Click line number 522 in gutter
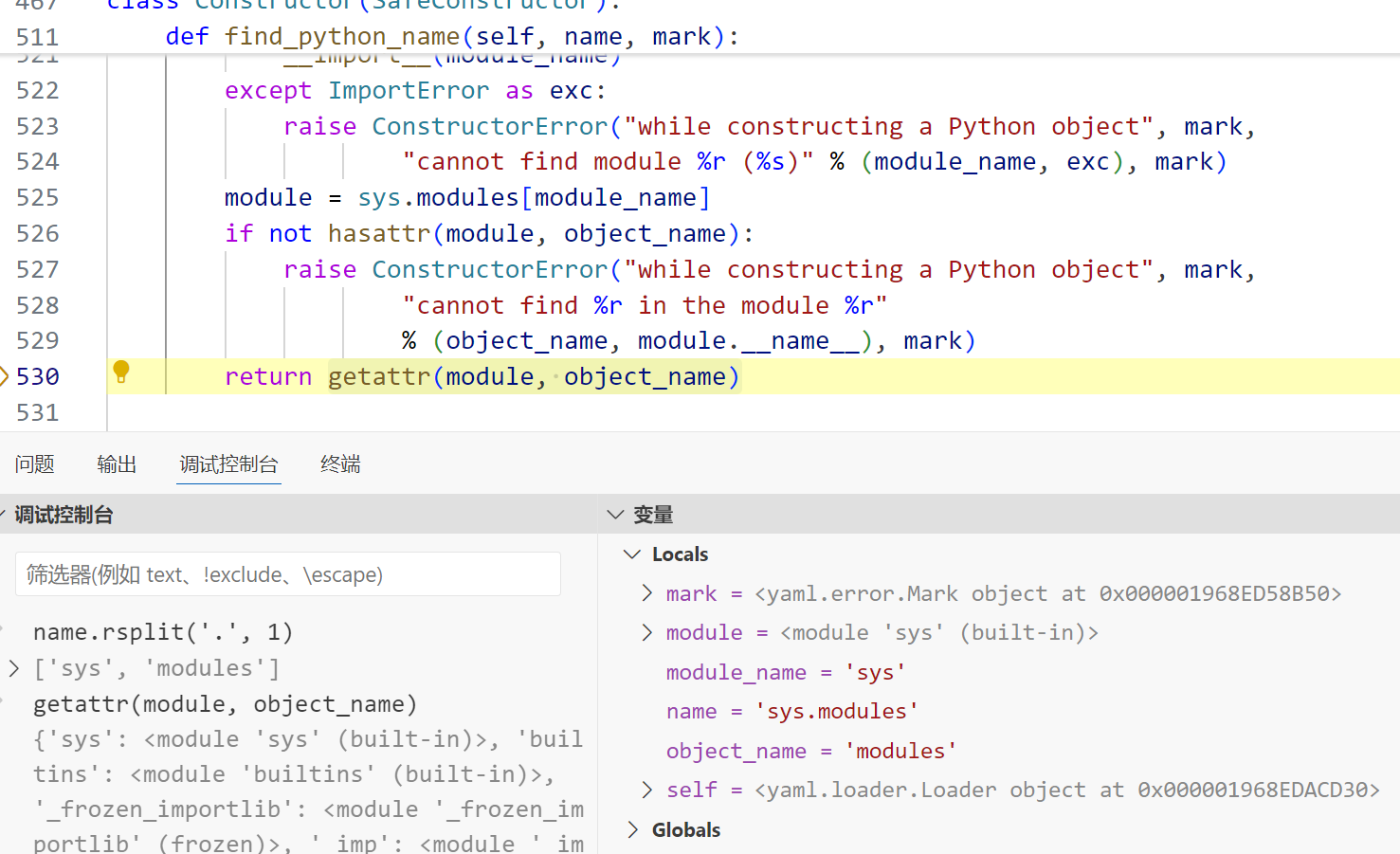The image size is (1400, 854). pyautogui.click(x=38, y=90)
